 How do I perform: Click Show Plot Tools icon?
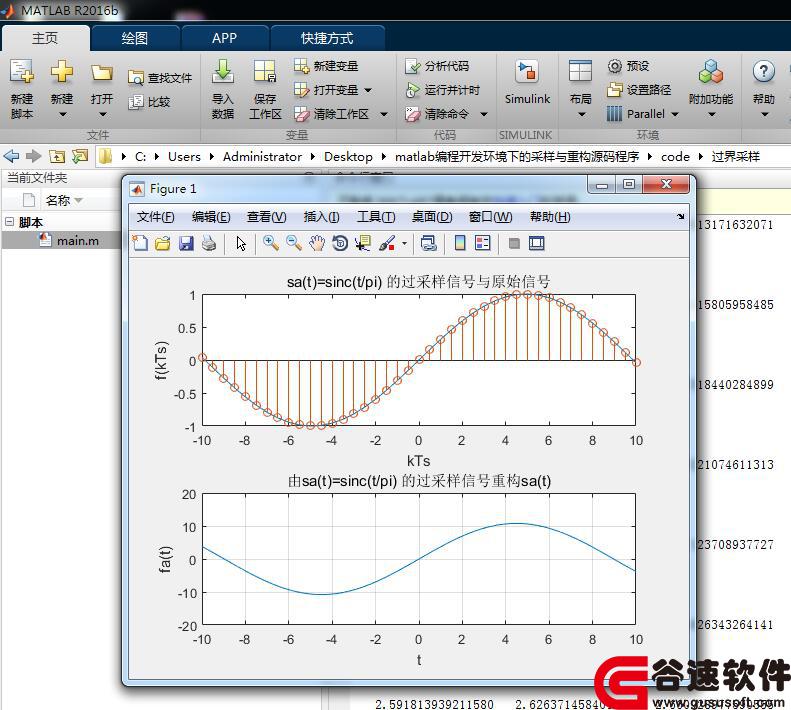(536, 243)
